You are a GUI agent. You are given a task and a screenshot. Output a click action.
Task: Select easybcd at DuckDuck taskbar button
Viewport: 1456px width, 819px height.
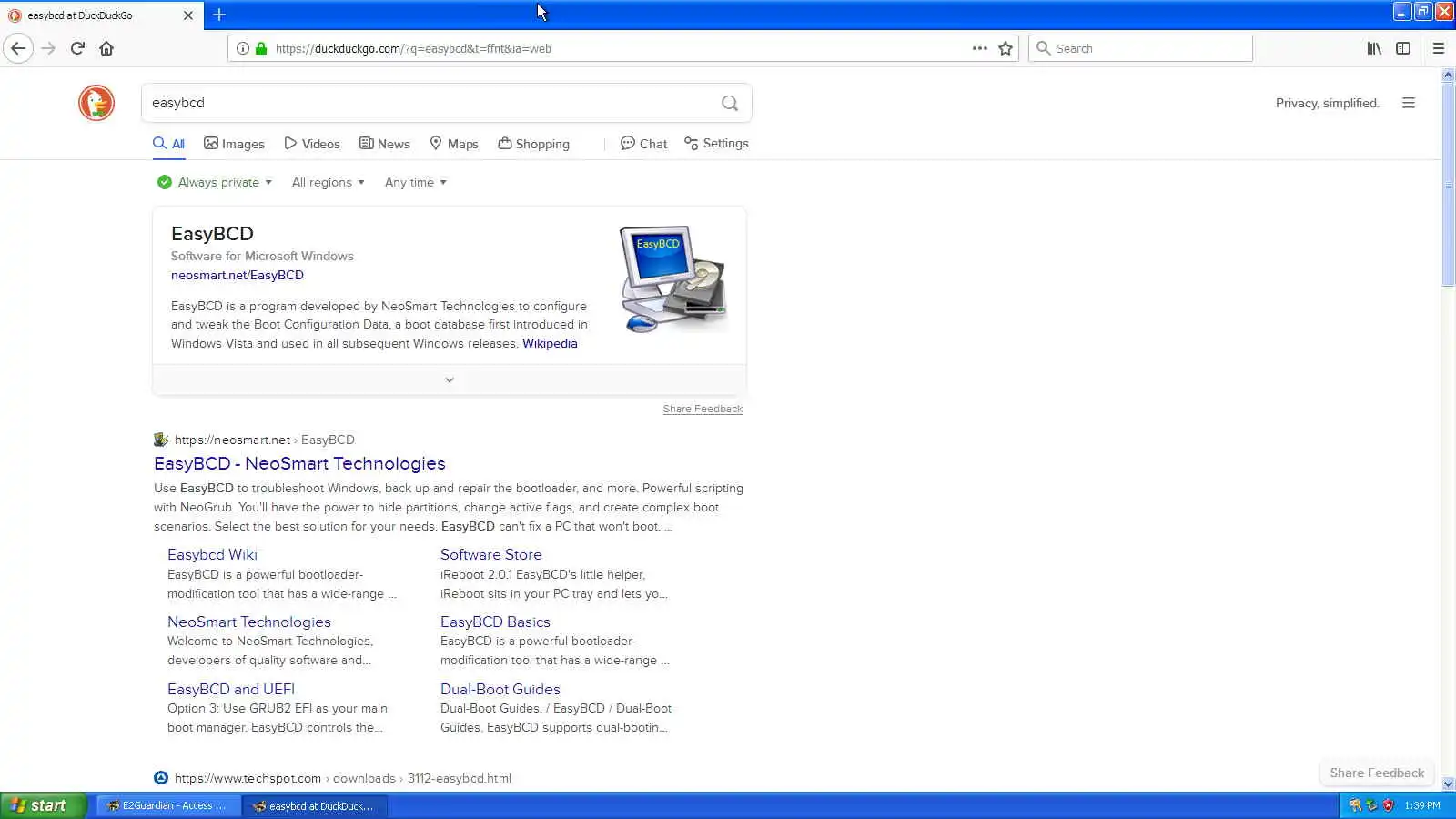[315, 805]
